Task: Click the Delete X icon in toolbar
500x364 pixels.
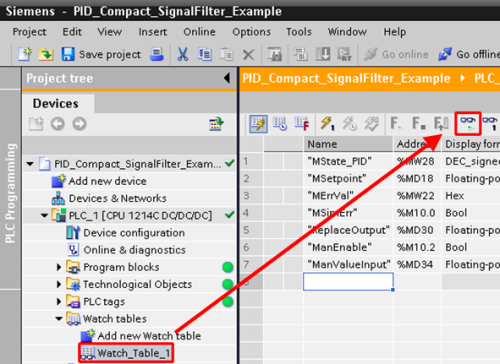Action: 248,54
